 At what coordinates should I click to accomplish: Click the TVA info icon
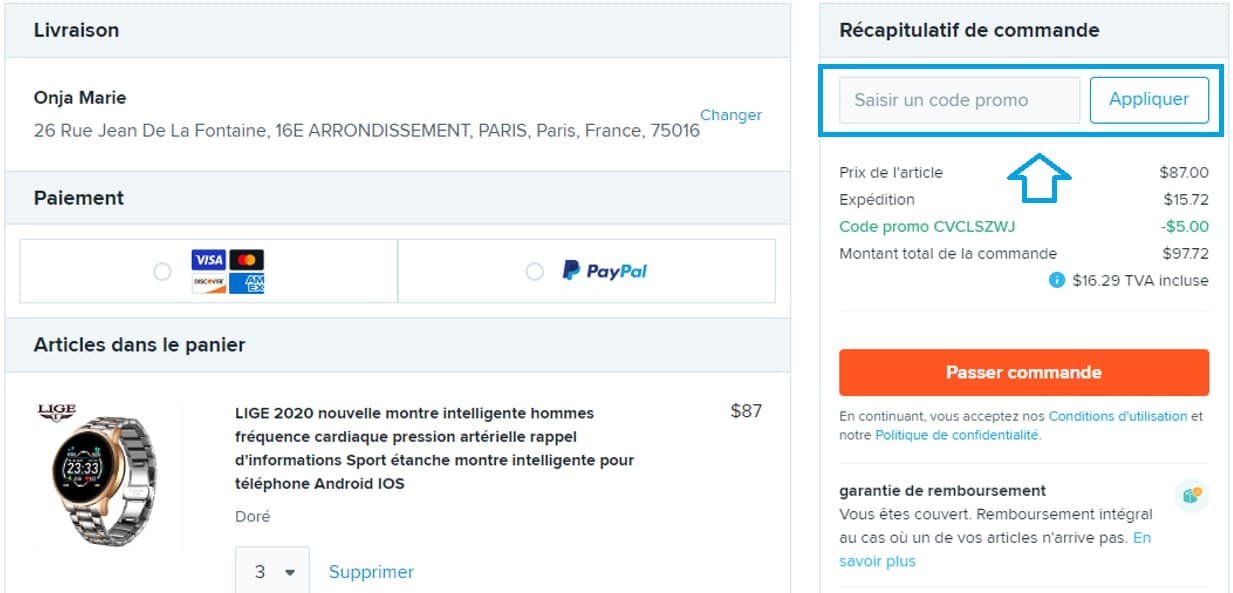point(1057,281)
